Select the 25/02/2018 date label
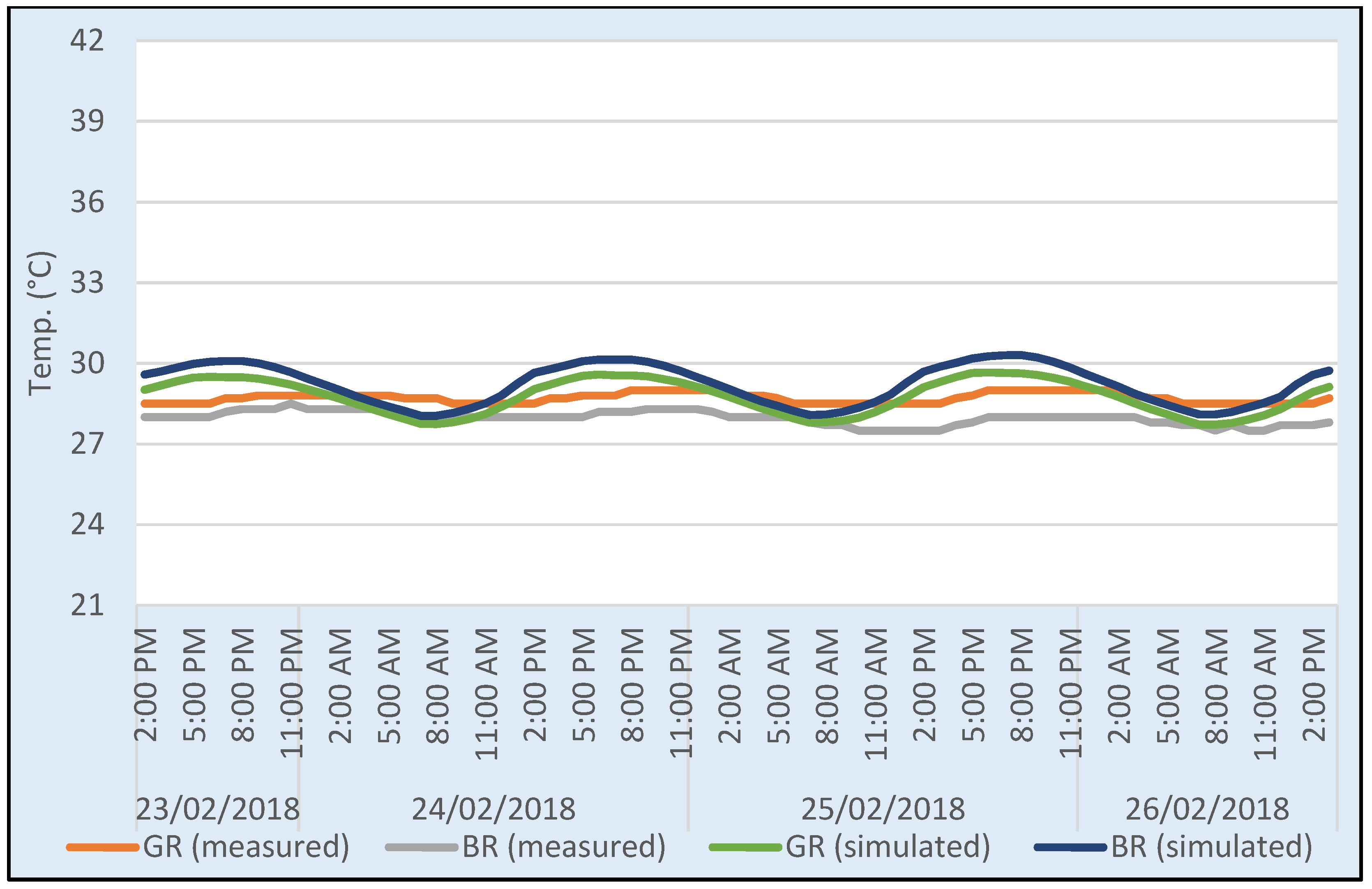Viewport: 1372px width, 889px height. [x=883, y=809]
